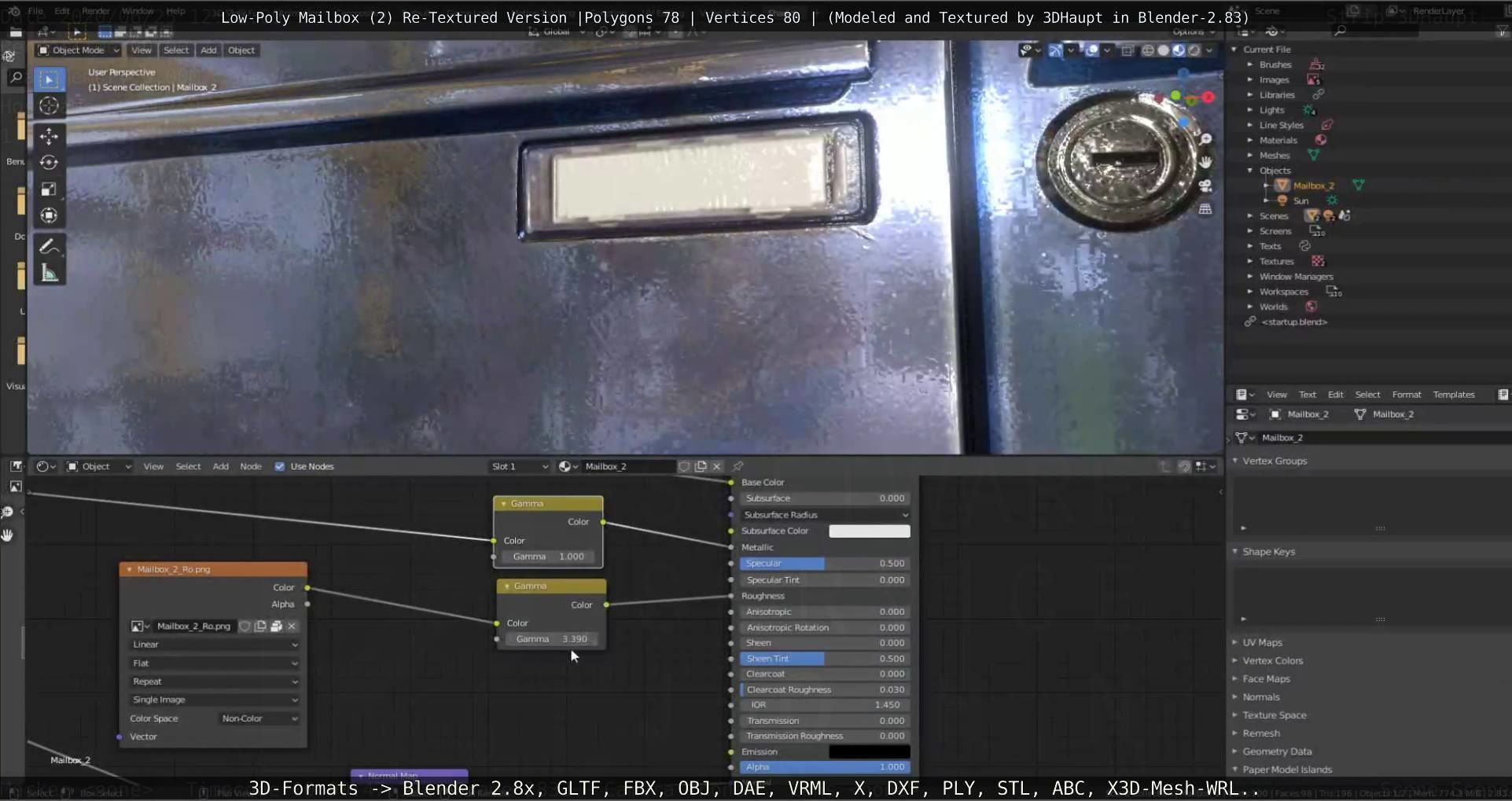Screen dimensions: 1512x801
Task: Open the node editor's editor type menu
Action: point(46,467)
